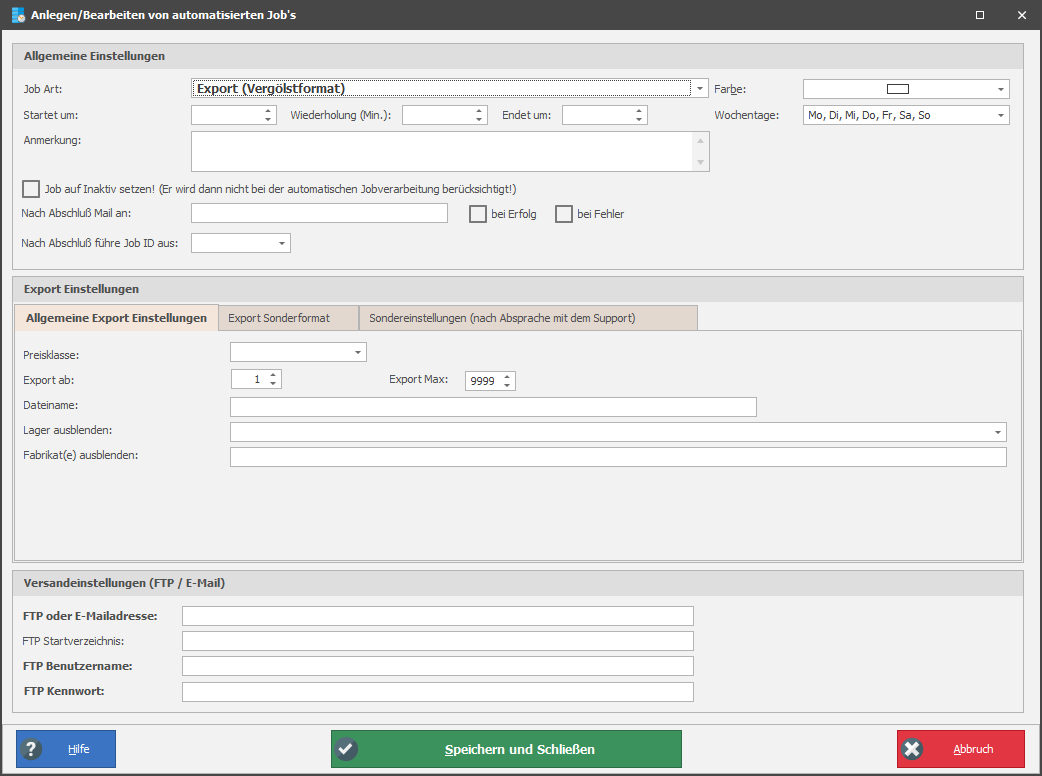Maximize the dialog window
This screenshot has width=1042, height=776.
tap(980, 15)
